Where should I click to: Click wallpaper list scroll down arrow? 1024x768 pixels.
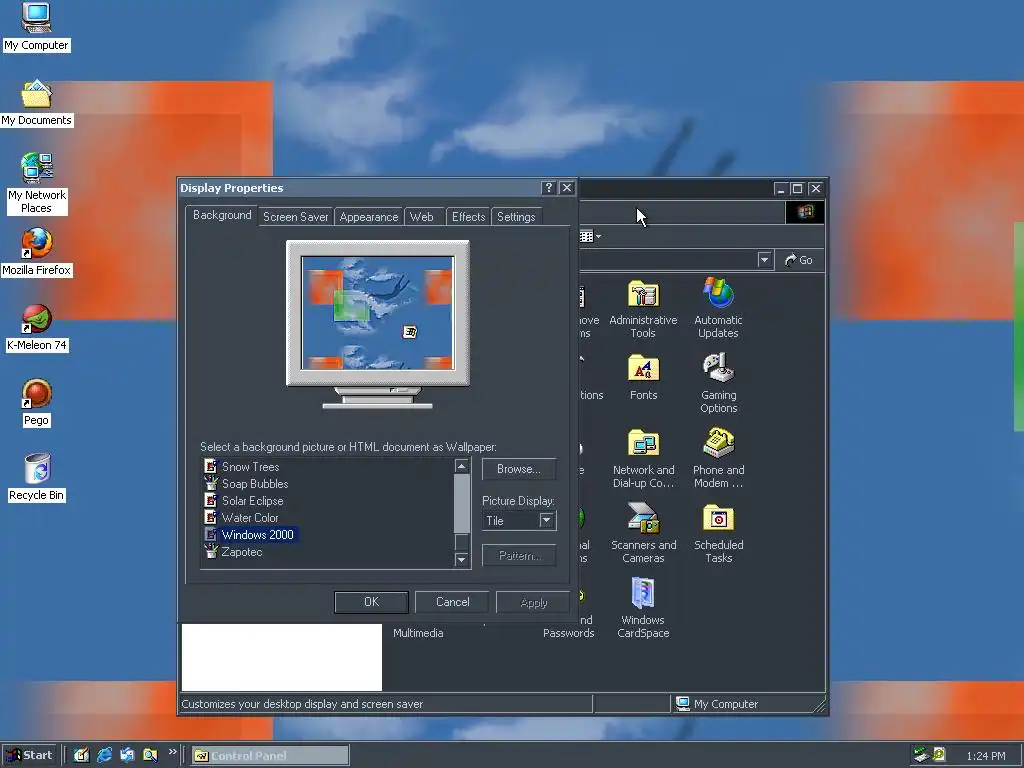pos(462,559)
